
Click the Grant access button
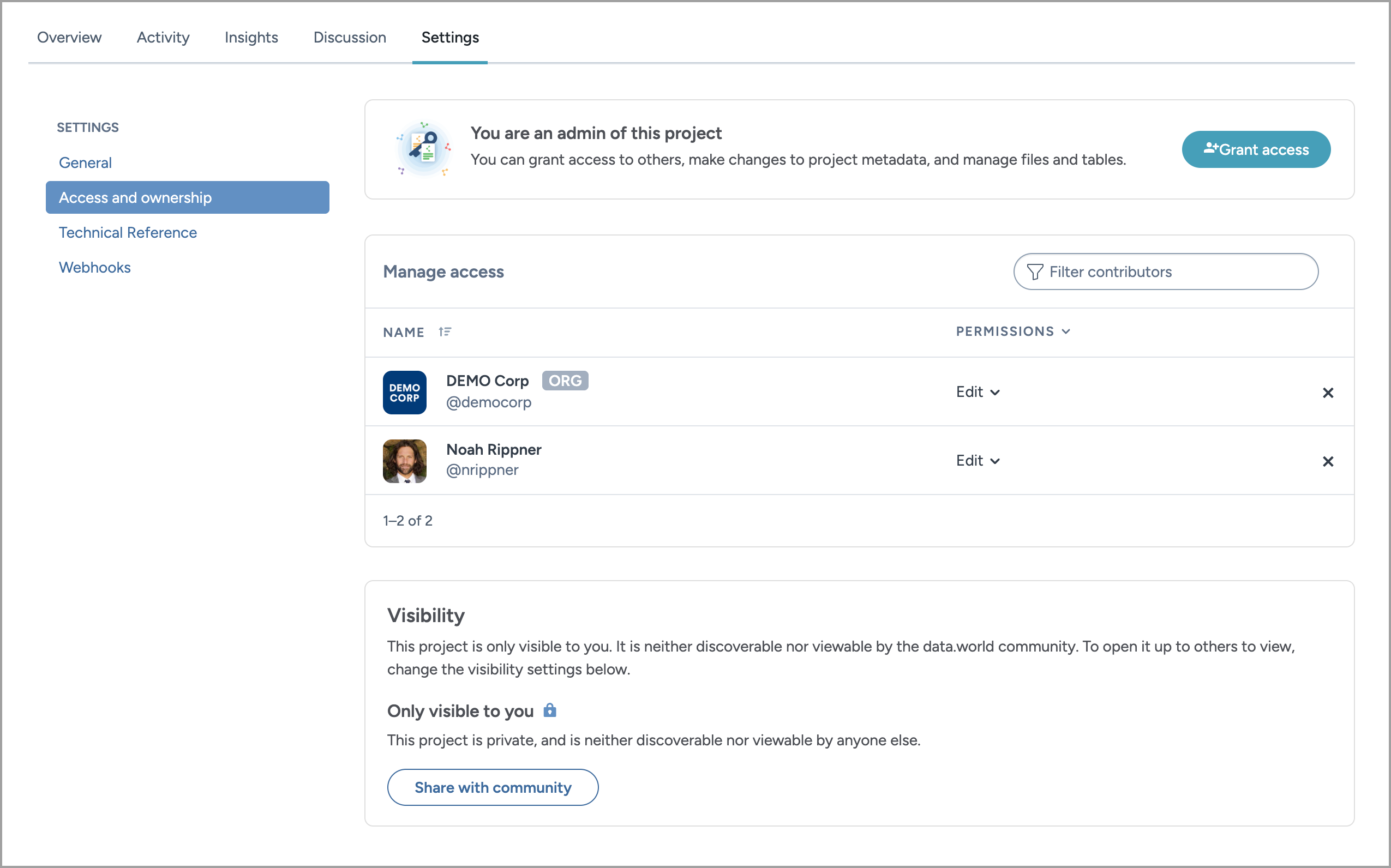[1256, 150]
